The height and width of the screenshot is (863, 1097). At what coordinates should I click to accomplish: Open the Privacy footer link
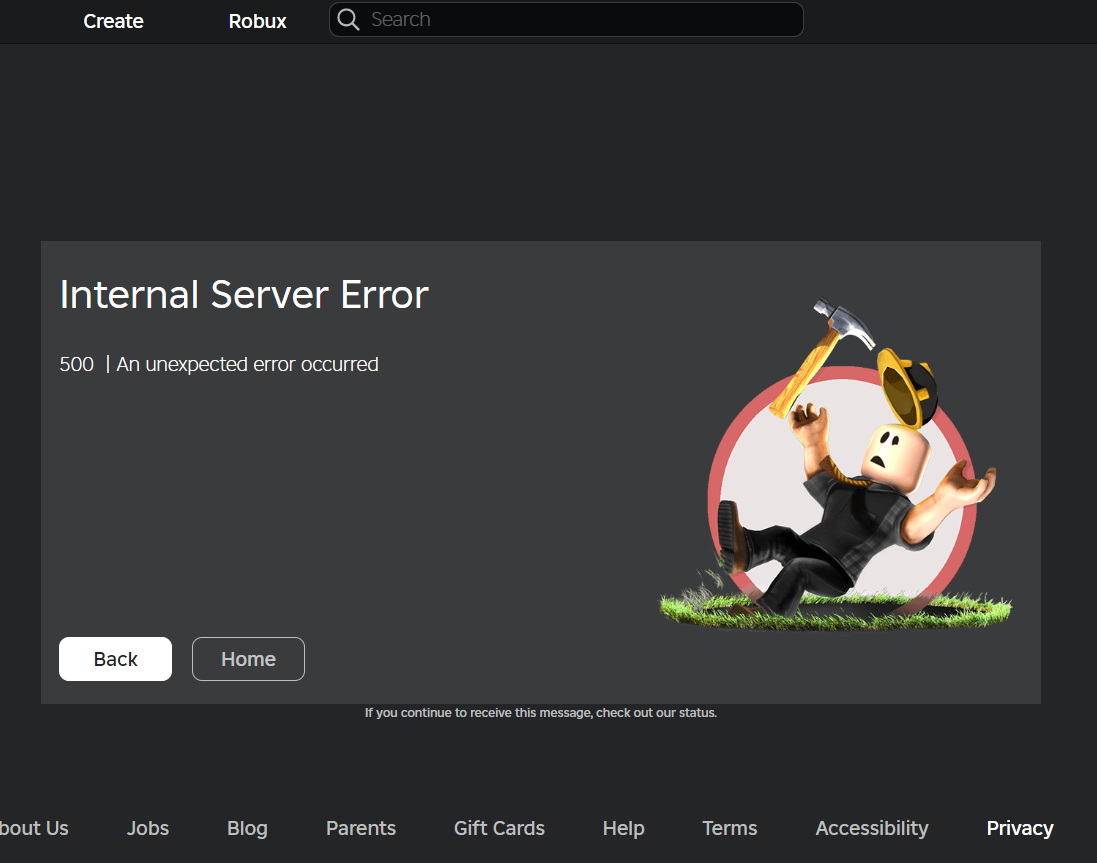[1020, 828]
